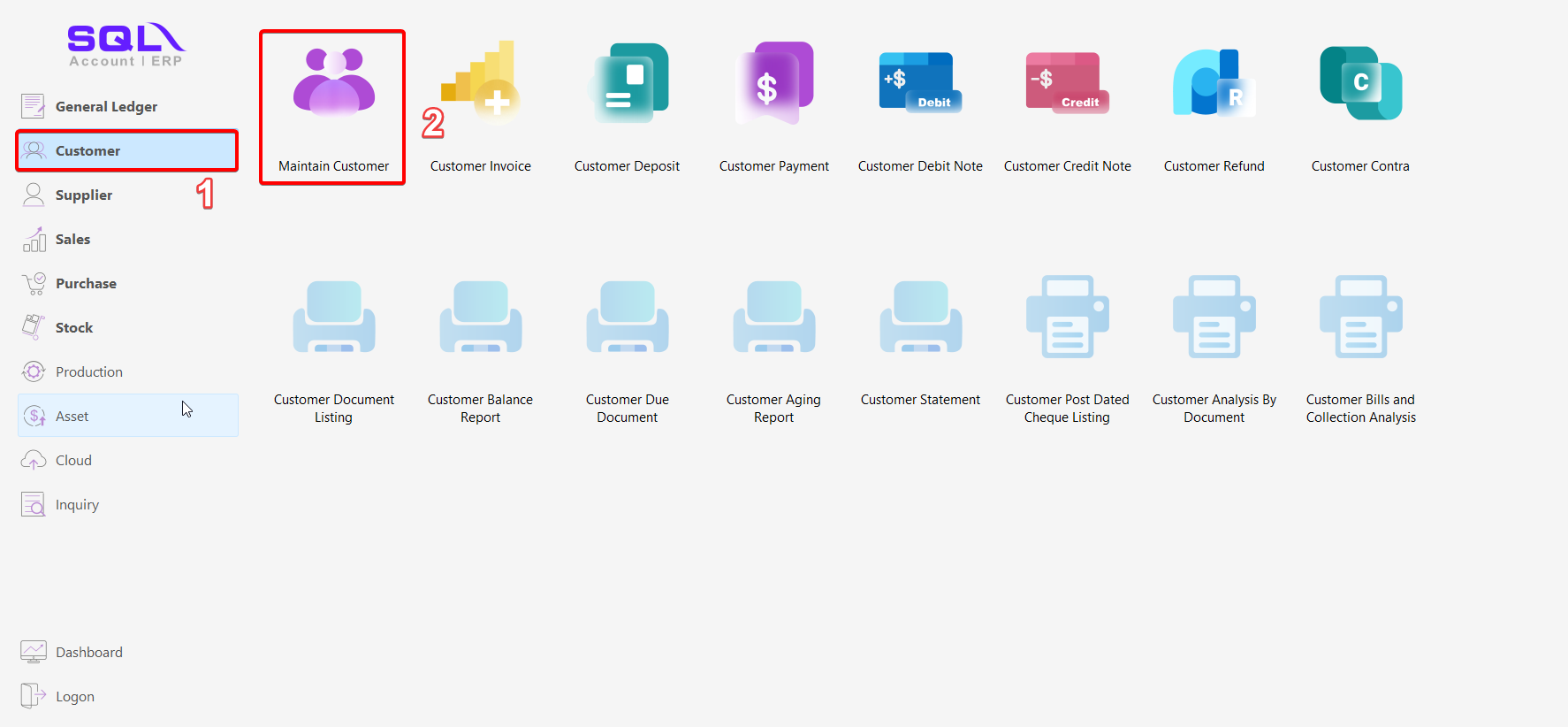
Task: Click the Logon button
Action: 74,697
